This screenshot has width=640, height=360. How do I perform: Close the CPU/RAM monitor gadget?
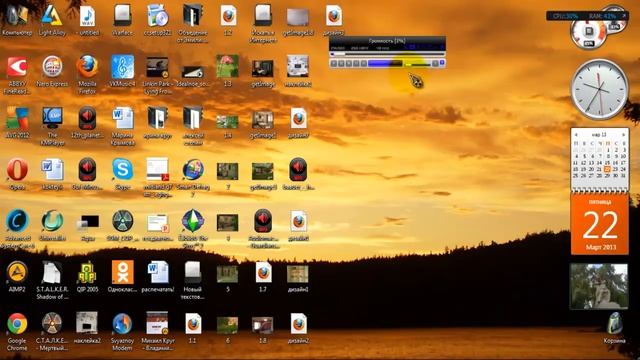coord(624,16)
